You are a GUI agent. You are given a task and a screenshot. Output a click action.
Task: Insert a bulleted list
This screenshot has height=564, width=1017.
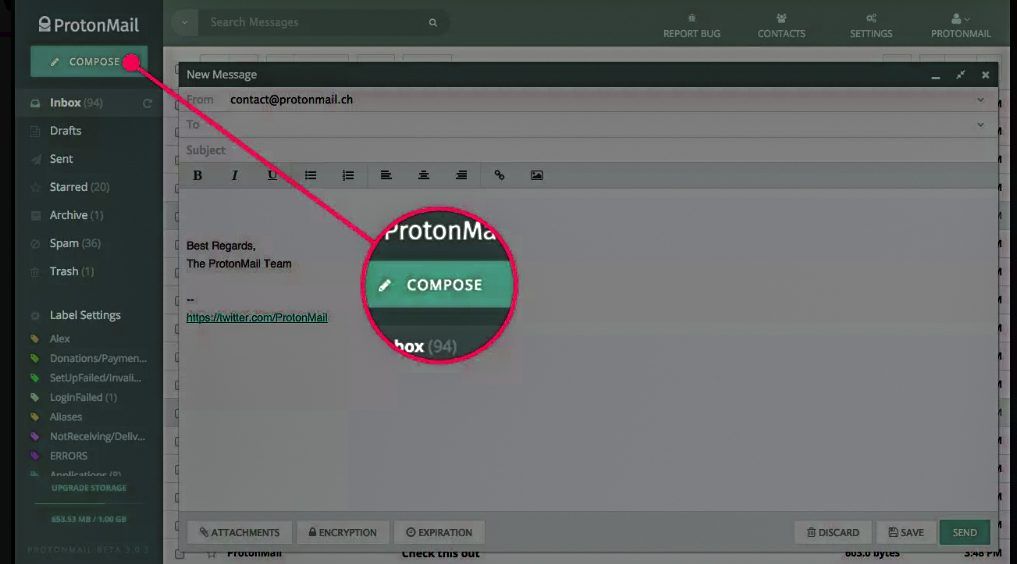click(310, 175)
